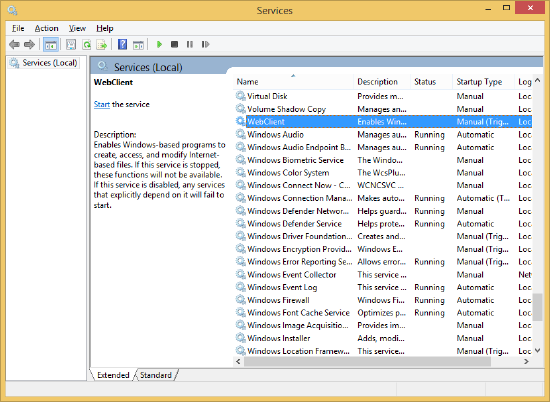Select the Windows Connection Manager service
Viewport: 550px width, 402px height.
383,198
